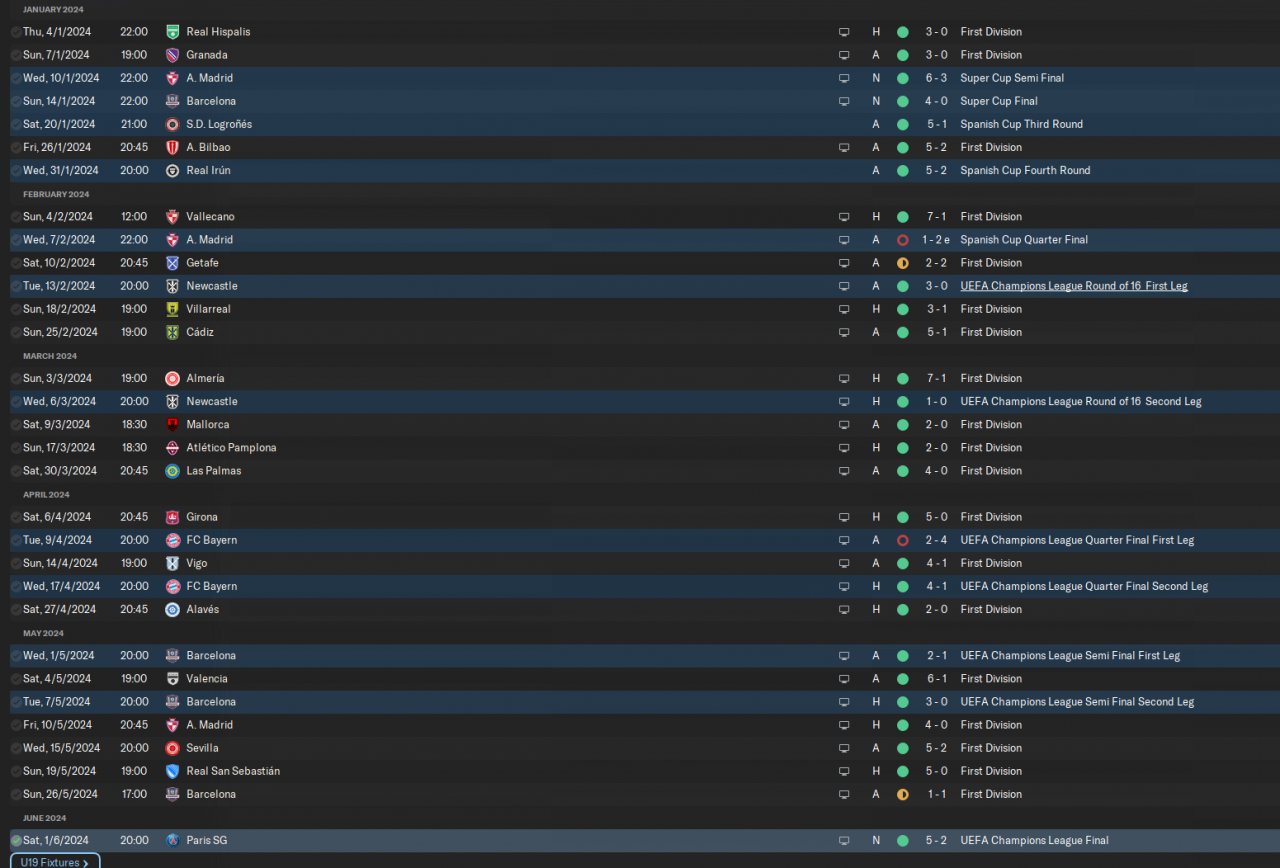Click the Alavés club badge
Image resolution: width=1280 pixels, height=868 pixels.
pos(172,609)
